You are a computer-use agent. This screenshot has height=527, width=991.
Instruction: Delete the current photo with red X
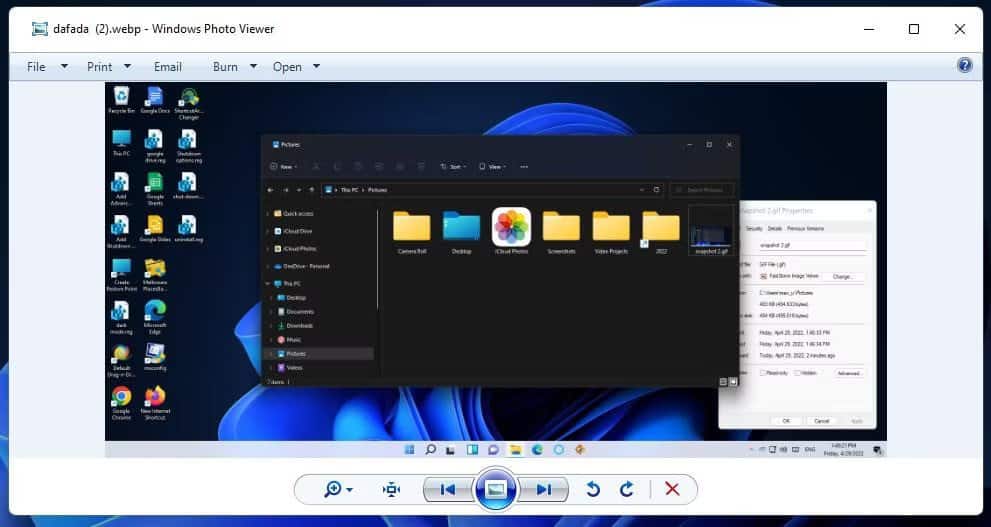(672, 489)
